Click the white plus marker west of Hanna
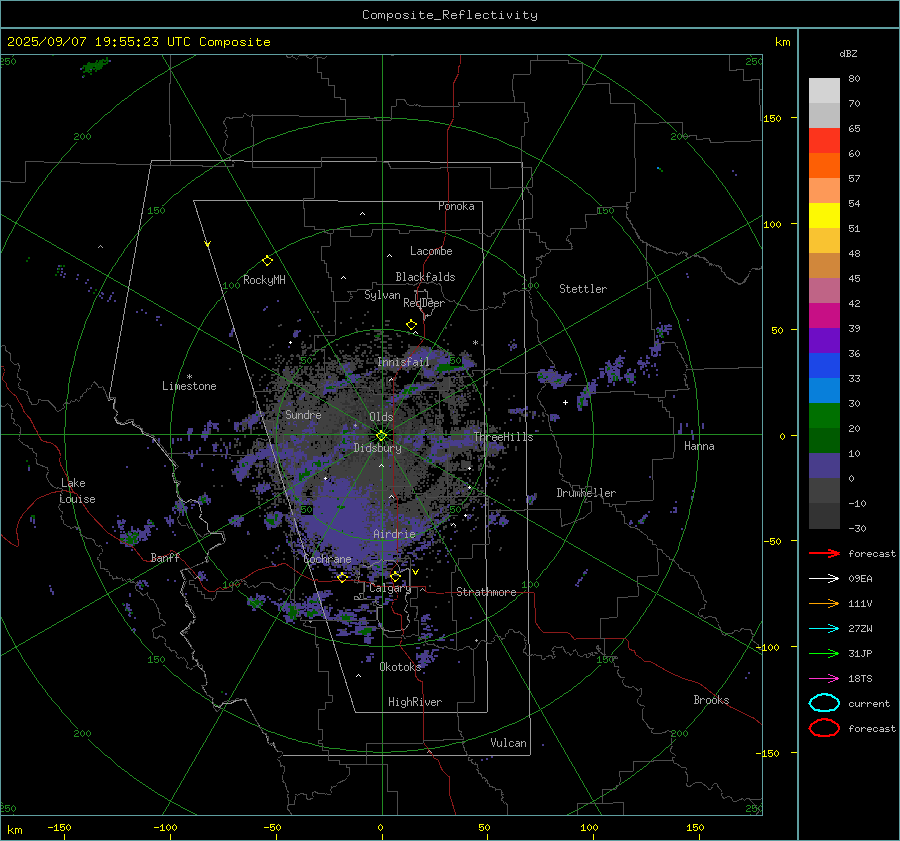Viewport: 900px width, 841px height. click(565, 402)
